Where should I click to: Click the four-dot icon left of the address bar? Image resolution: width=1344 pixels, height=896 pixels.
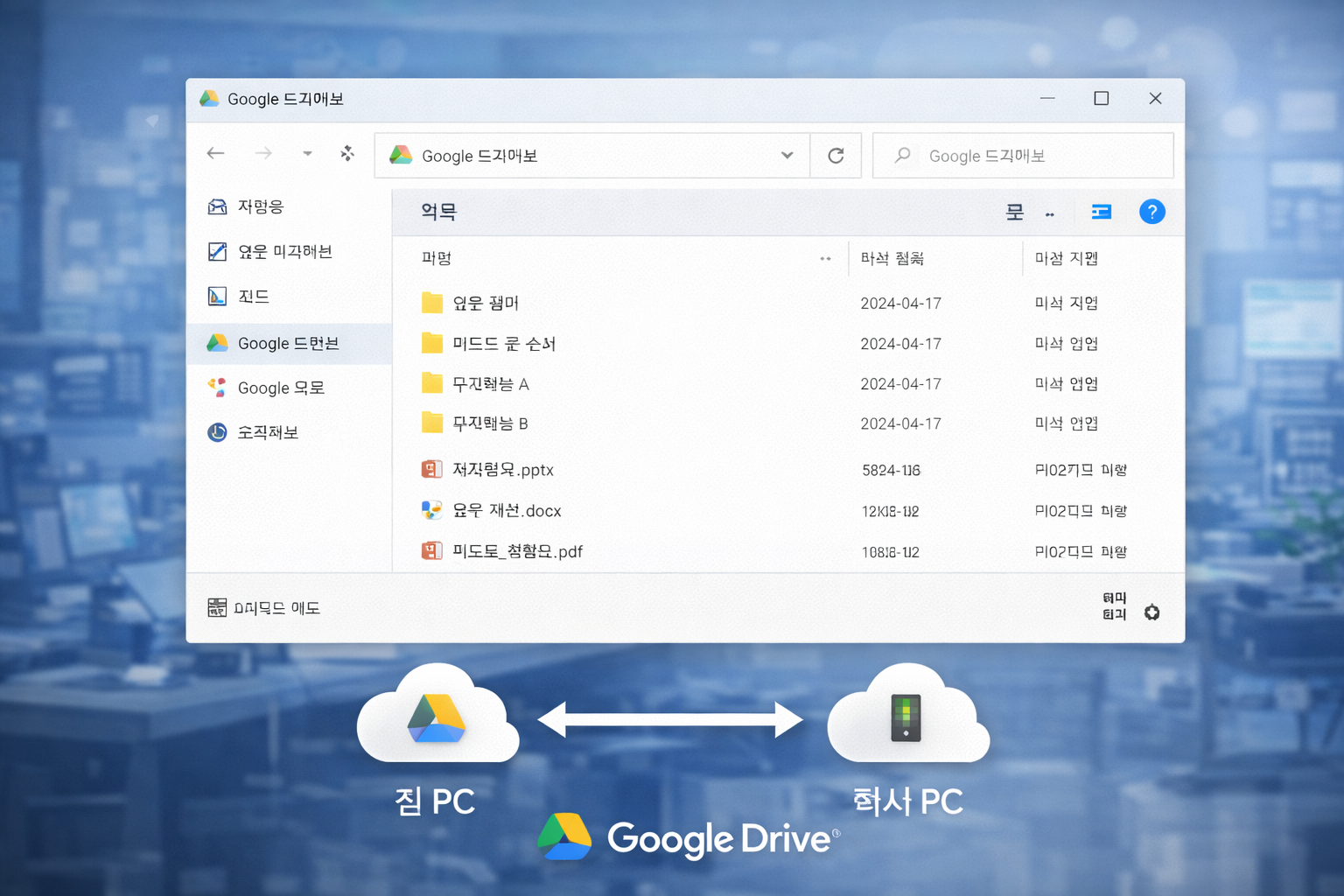tap(347, 153)
